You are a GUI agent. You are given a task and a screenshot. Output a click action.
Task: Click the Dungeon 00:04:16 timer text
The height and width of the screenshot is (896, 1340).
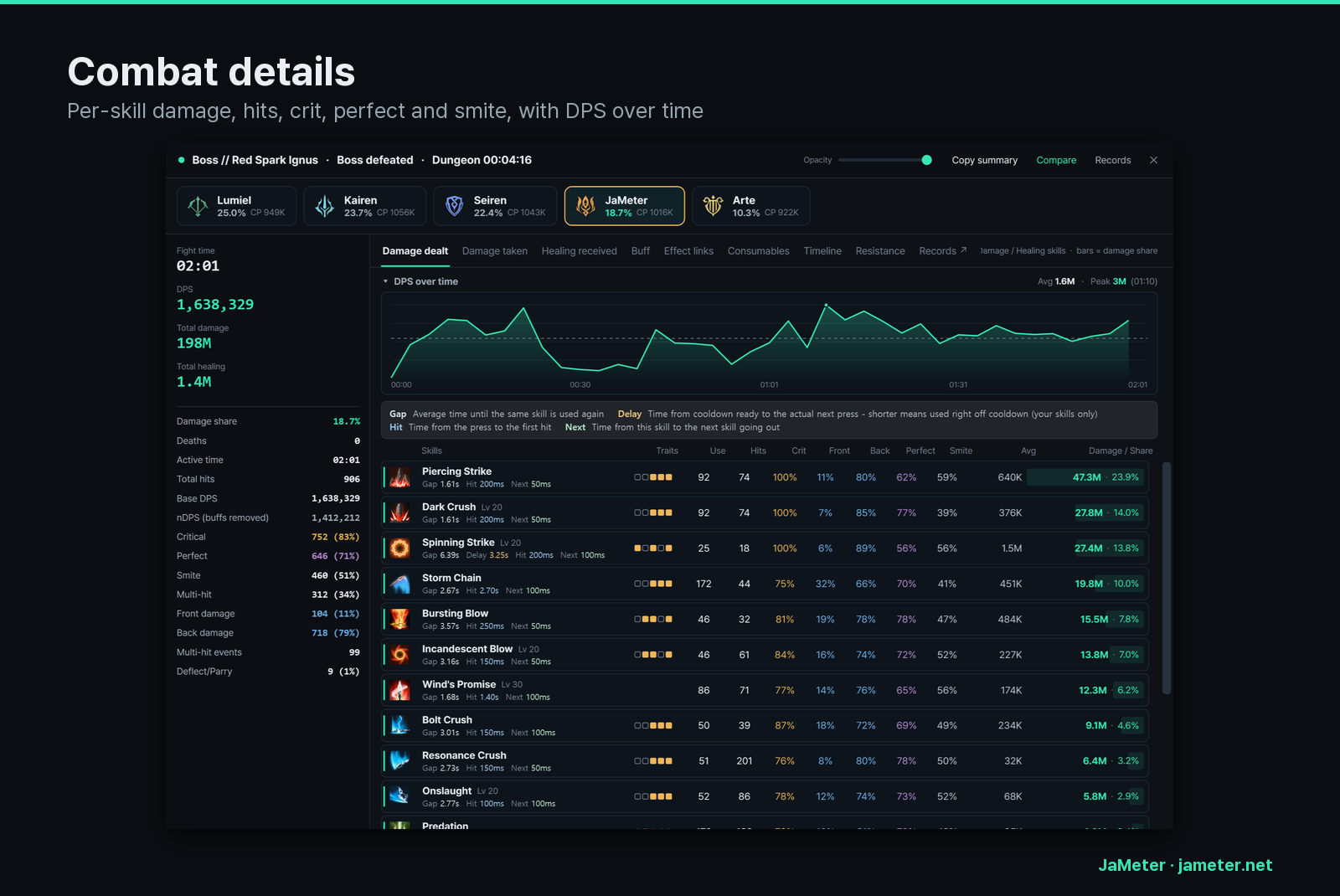pyautogui.click(x=482, y=160)
